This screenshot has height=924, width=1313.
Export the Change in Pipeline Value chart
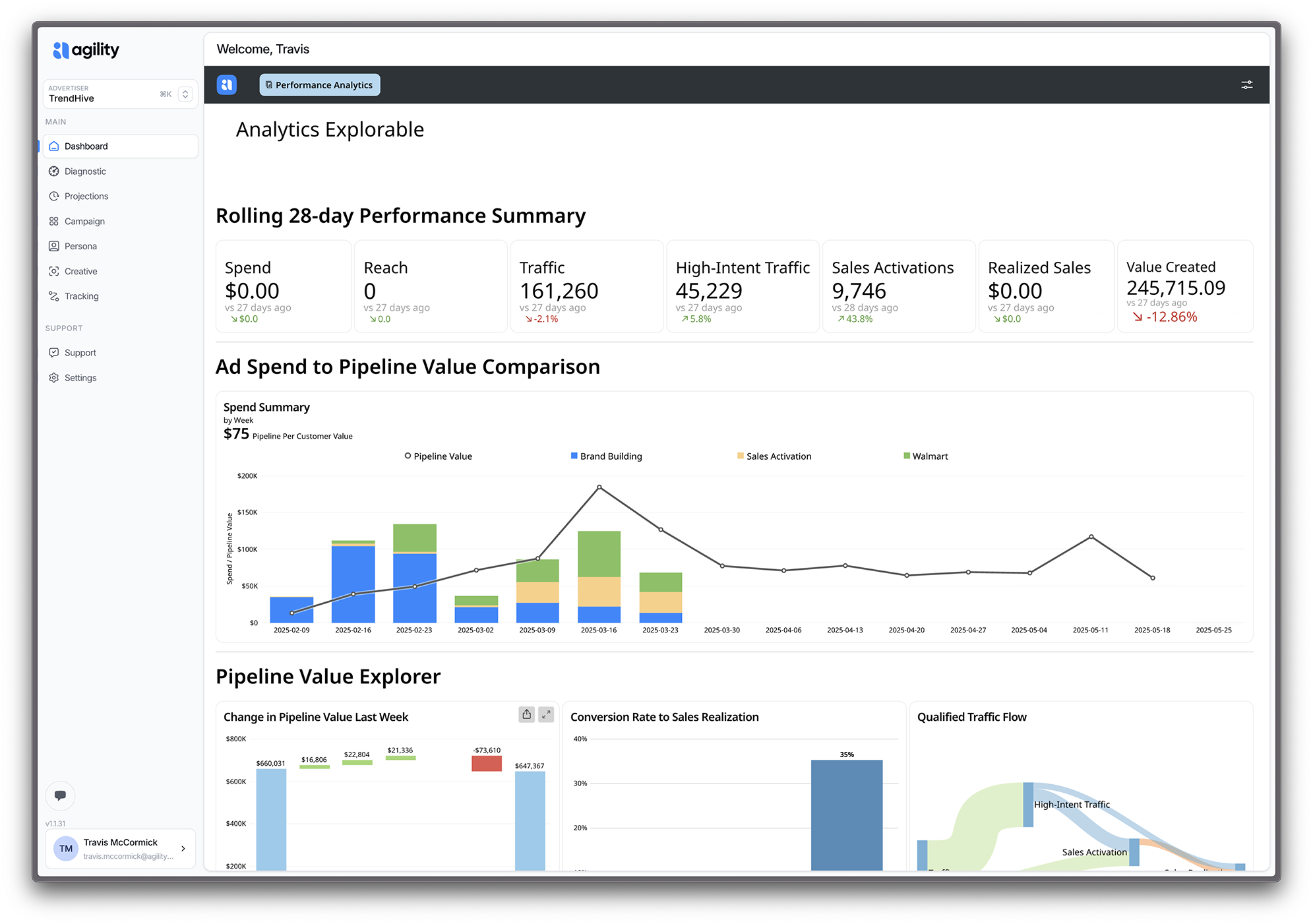coord(526,714)
